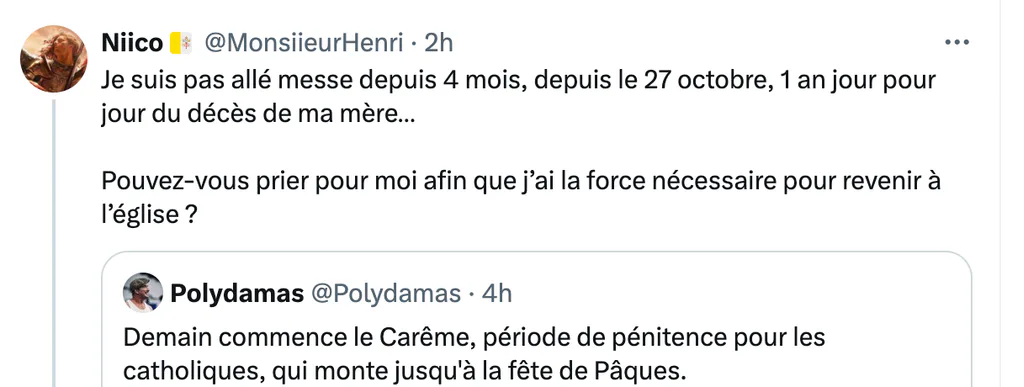The height and width of the screenshot is (387, 1024).
Task: Click the Vatican flag emoji beside Niico
Action: click(x=181, y=43)
